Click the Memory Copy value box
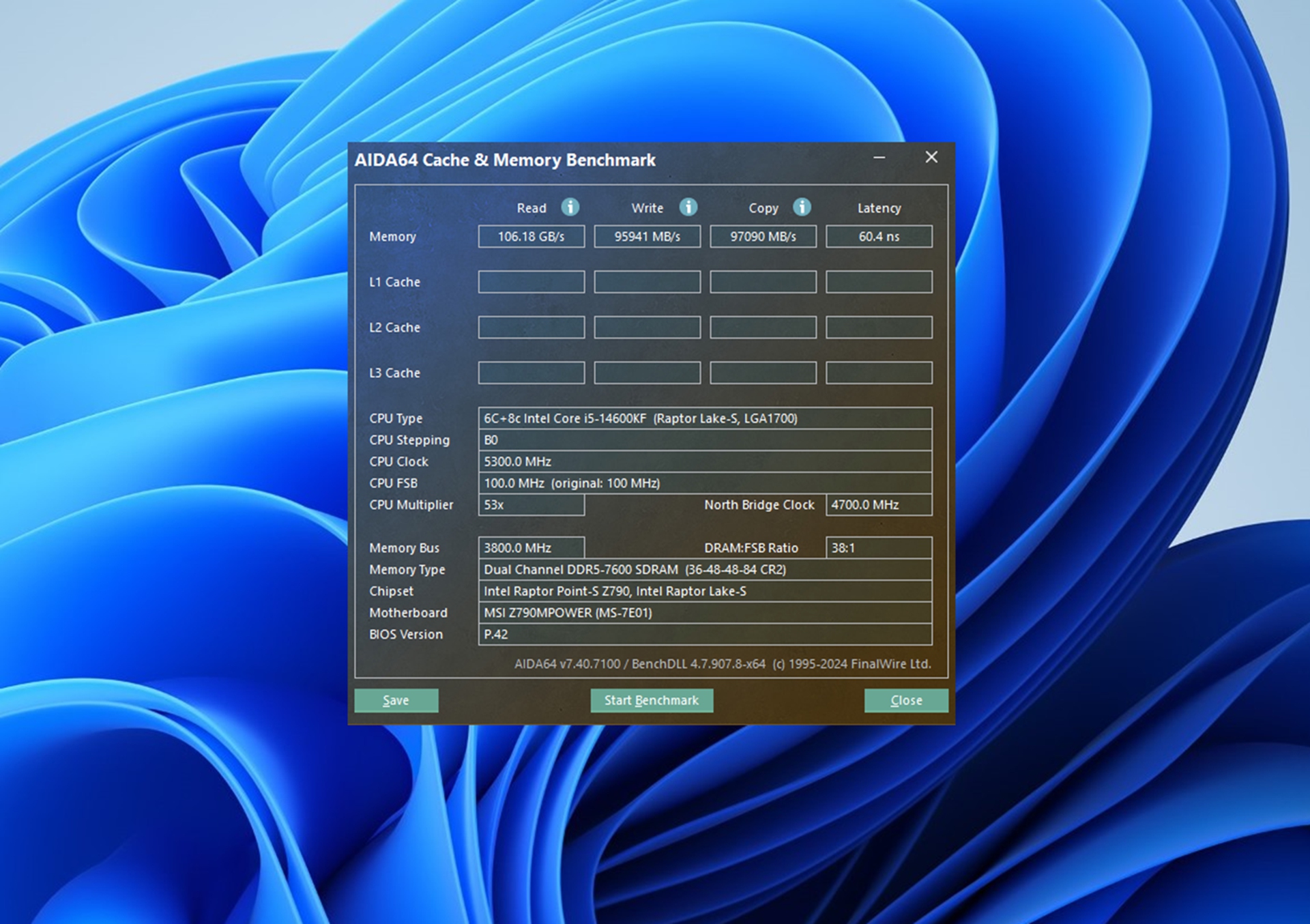The width and height of the screenshot is (1310, 924). click(763, 237)
